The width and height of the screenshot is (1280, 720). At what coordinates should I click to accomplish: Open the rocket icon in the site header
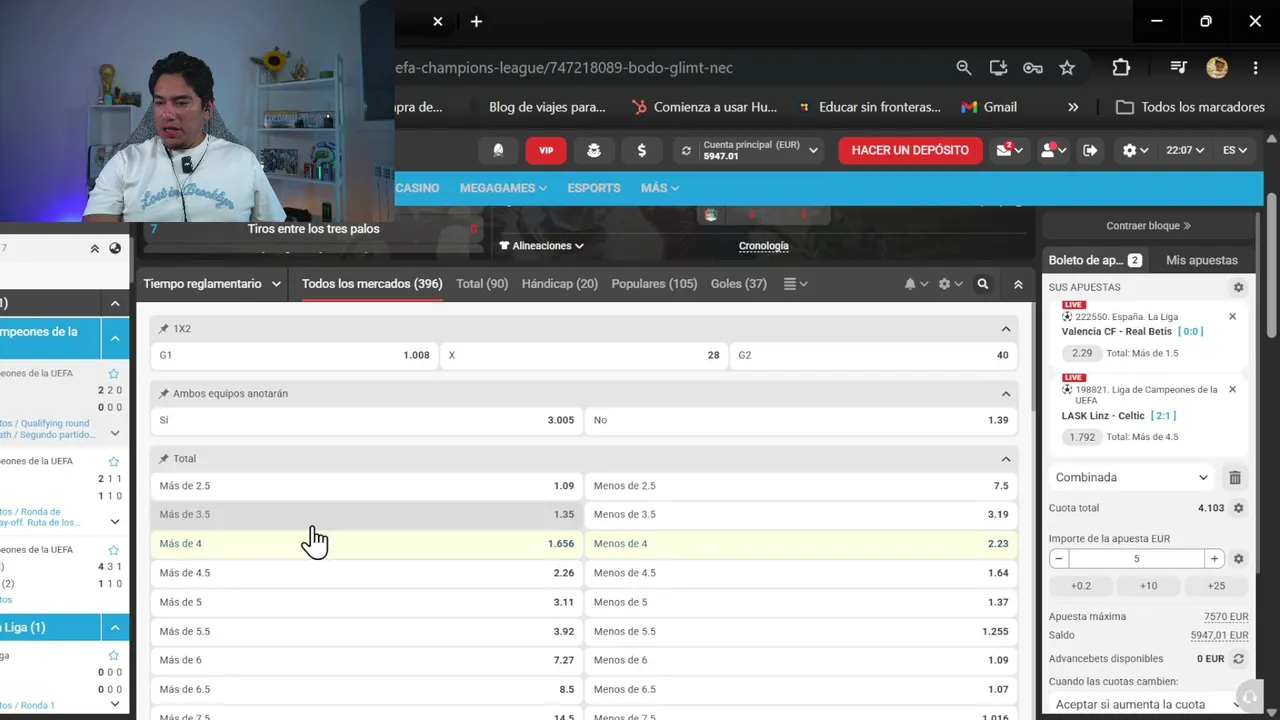498,150
